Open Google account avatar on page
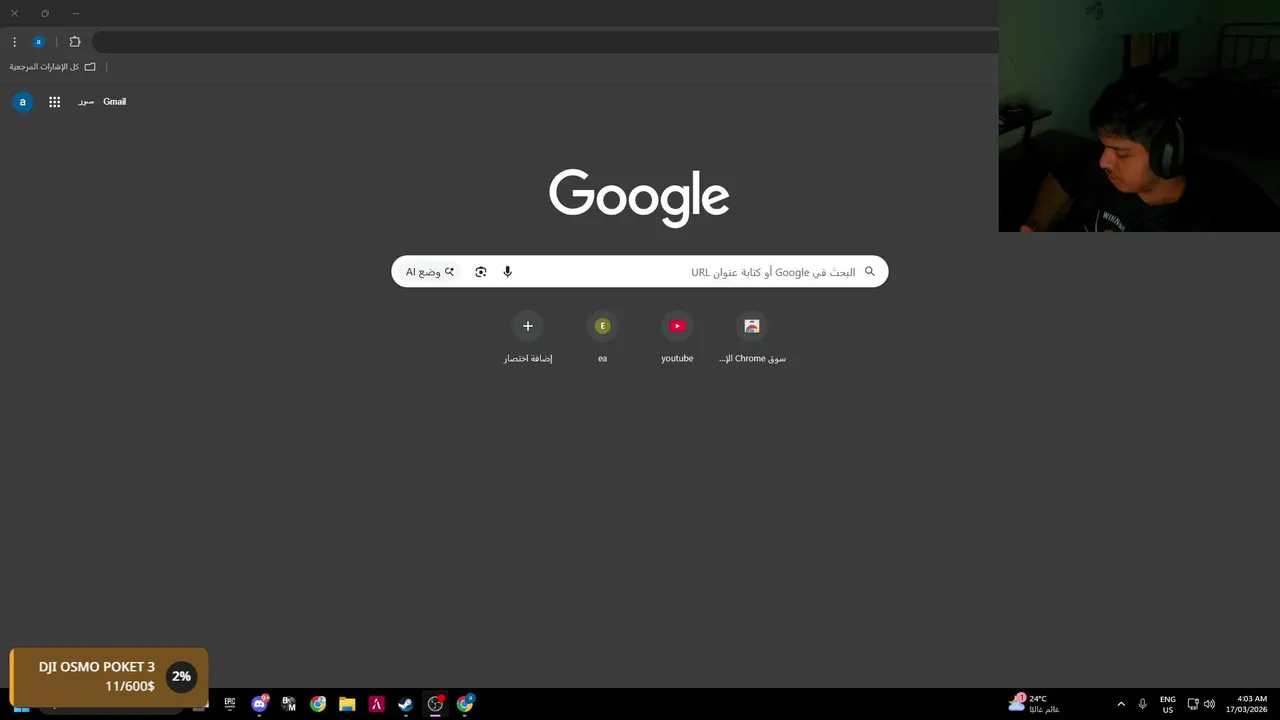 point(22,102)
